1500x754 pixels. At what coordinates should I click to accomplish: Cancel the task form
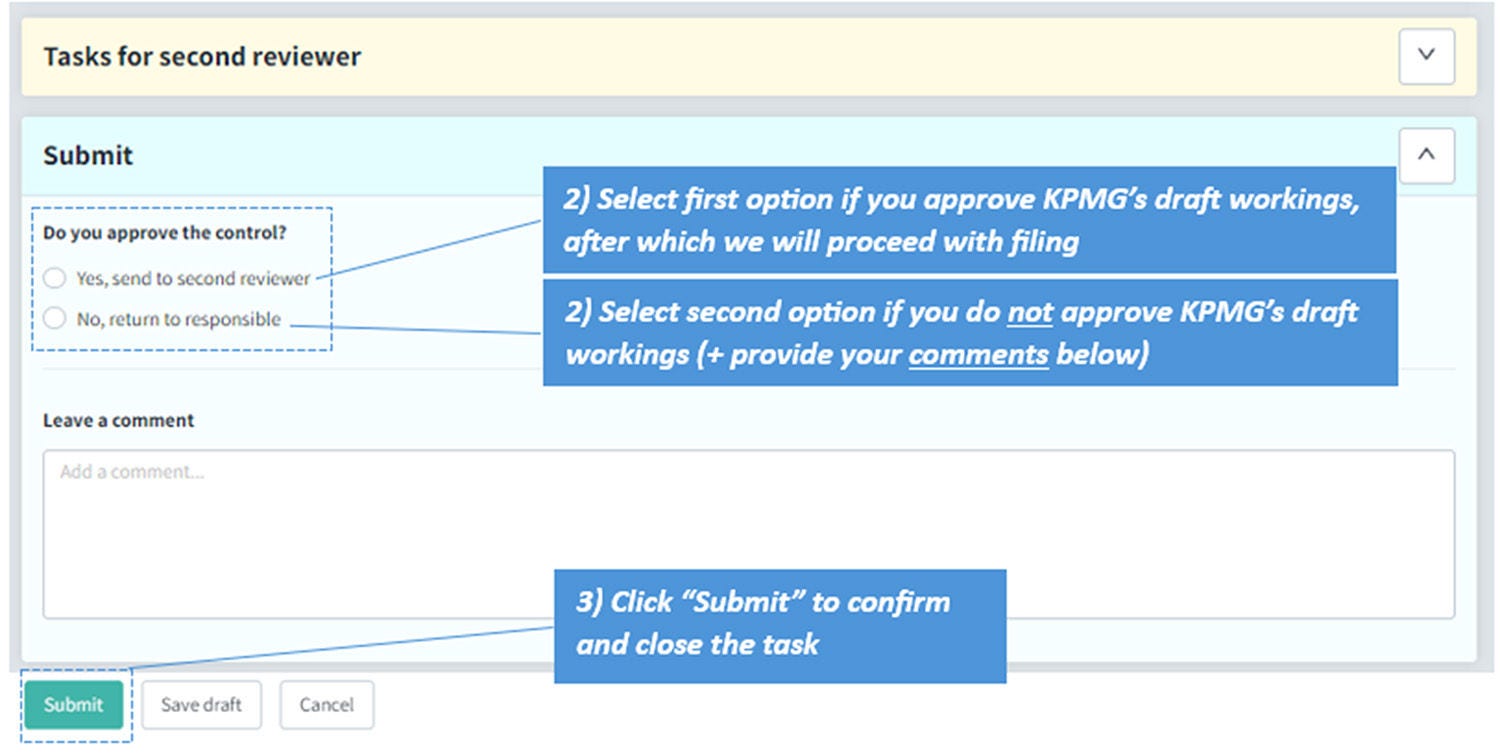(x=326, y=705)
